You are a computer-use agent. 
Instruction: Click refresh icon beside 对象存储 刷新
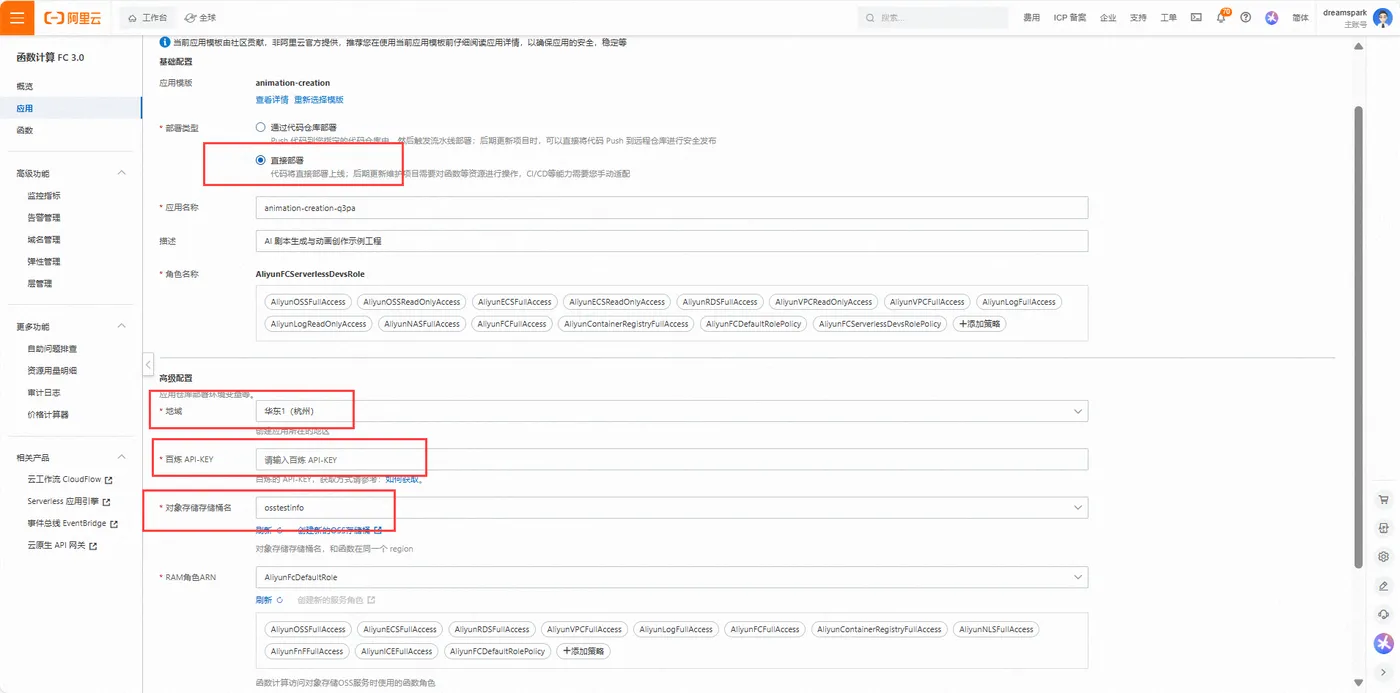280,530
